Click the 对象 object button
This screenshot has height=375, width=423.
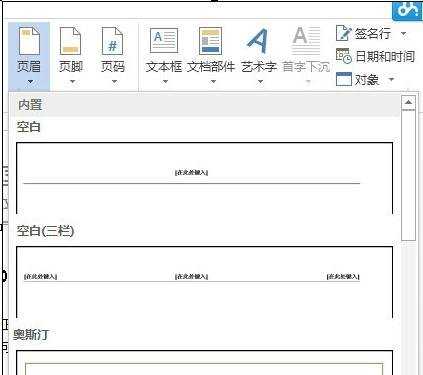tap(357, 79)
